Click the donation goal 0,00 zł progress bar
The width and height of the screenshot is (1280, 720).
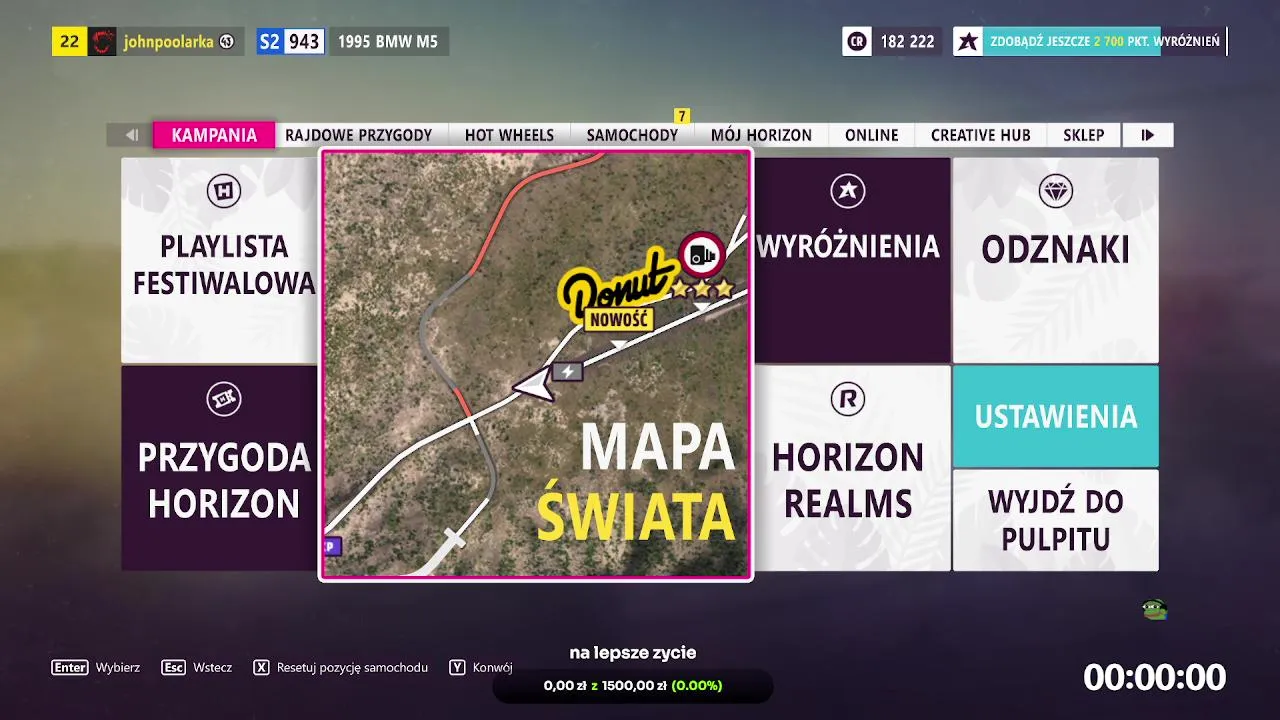click(633, 686)
